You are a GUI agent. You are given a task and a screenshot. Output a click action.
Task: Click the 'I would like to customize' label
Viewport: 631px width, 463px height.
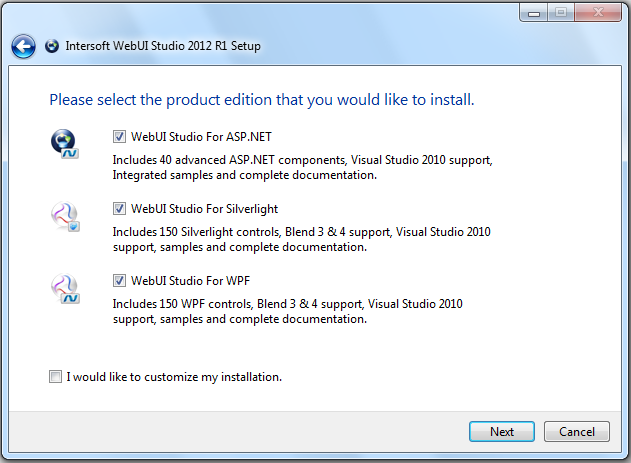coord(174,377)
